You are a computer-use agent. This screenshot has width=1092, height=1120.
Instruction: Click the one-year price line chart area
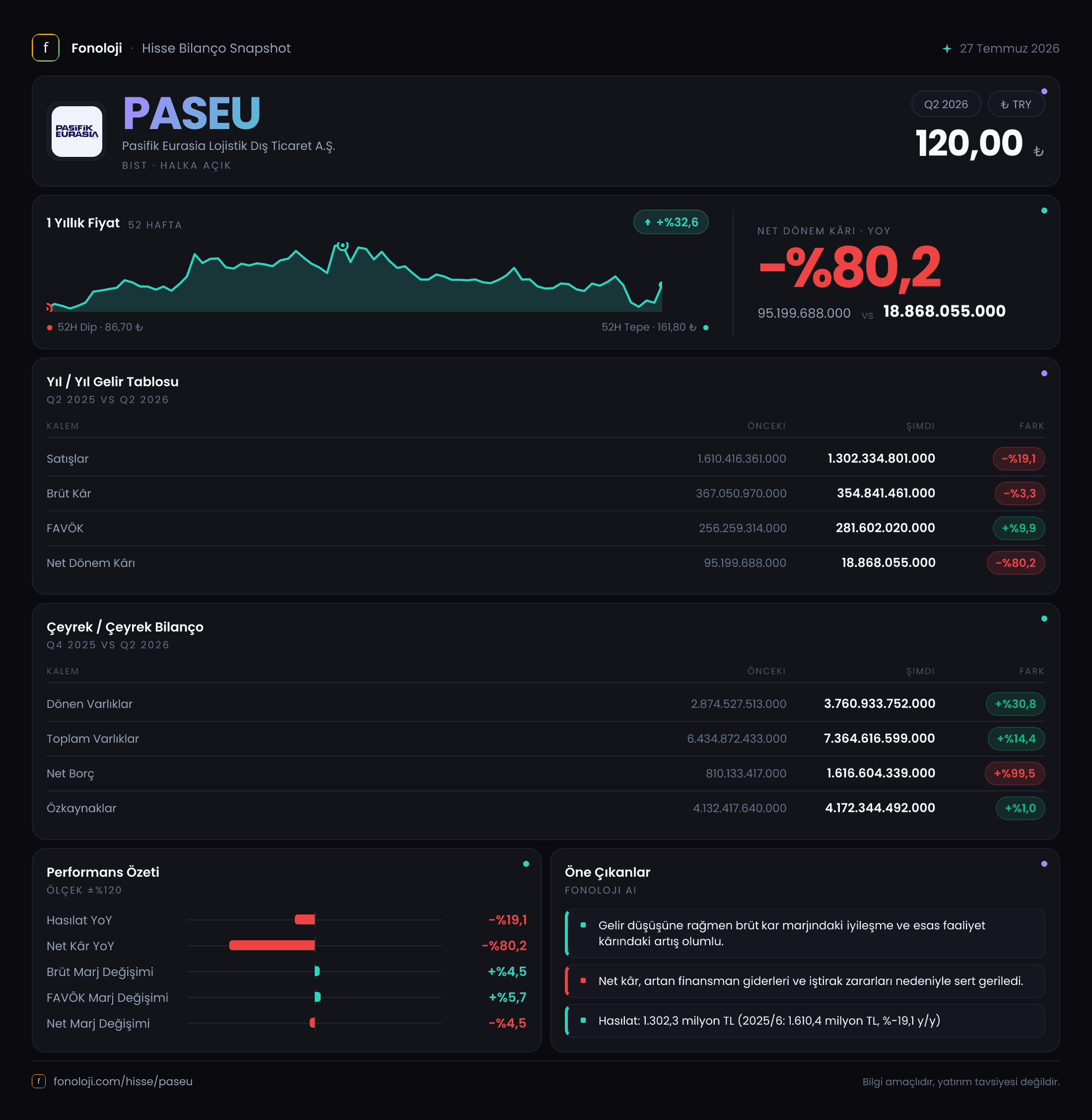[354, 277]
